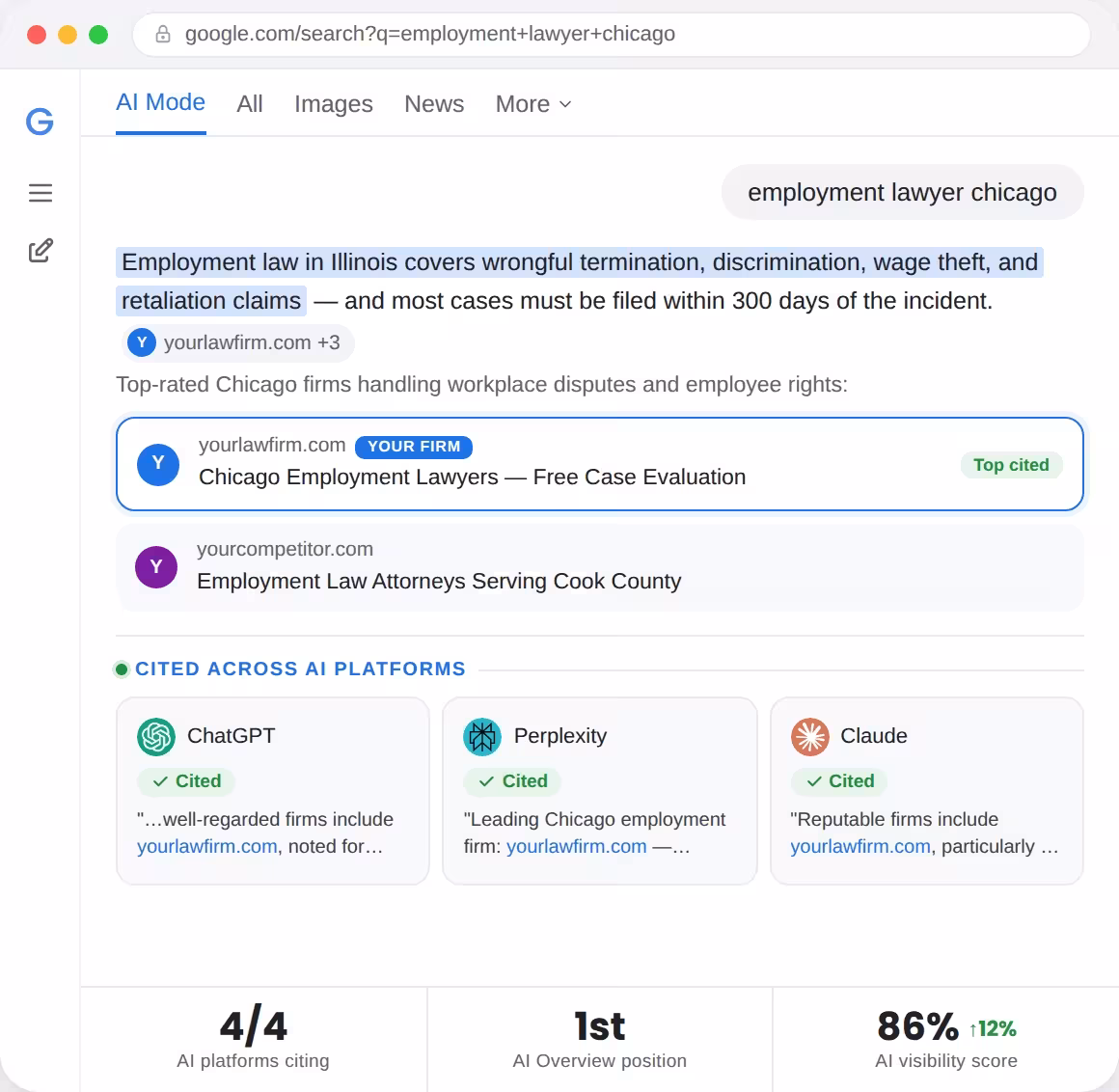Open the hamburger menu in sidebar
Screen dimensions: 1119x1092
coord(40,193)
